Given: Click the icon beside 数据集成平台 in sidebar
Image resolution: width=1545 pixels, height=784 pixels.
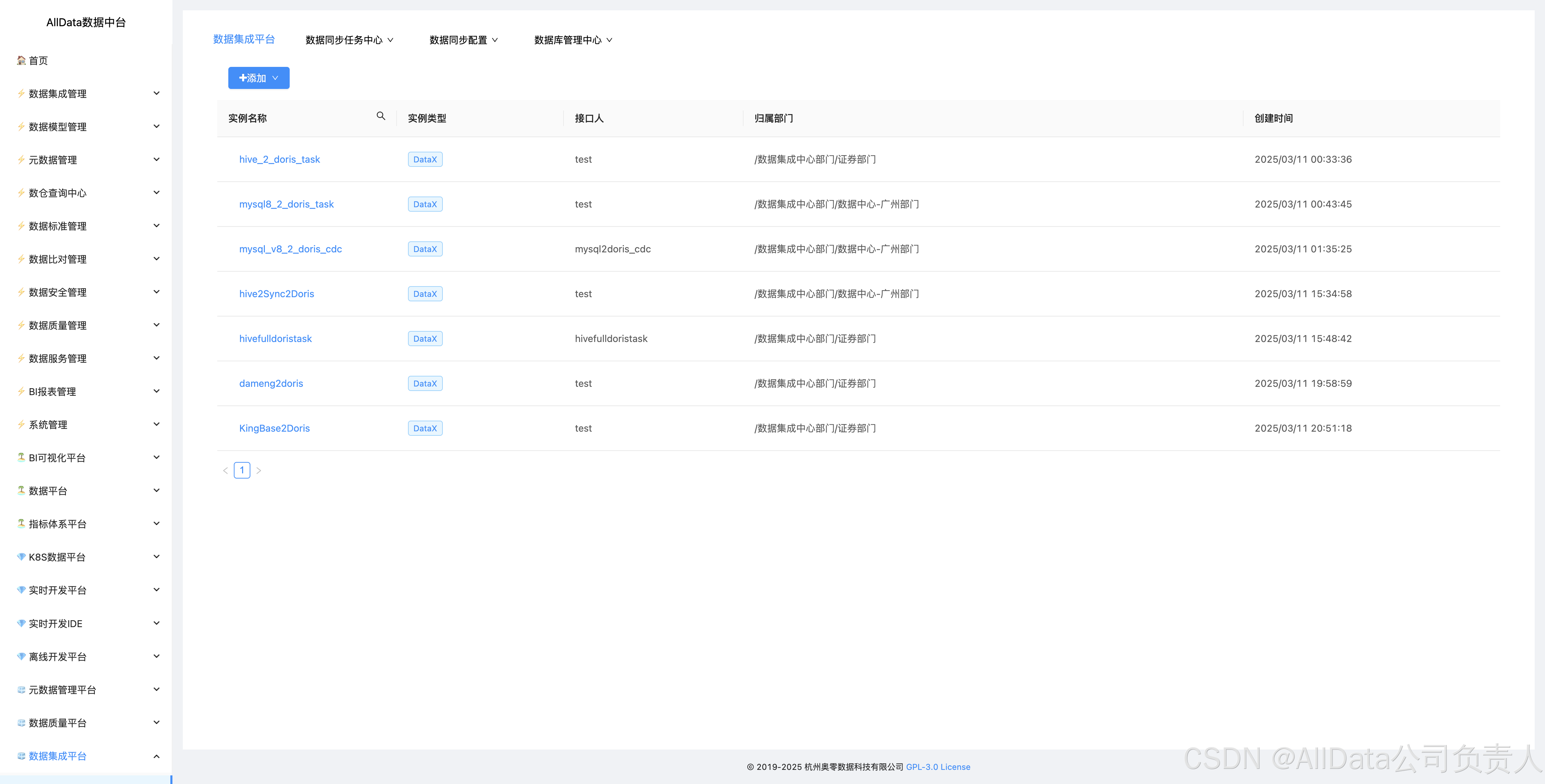Looking at the screenshot, I should (x=22, y=756).
